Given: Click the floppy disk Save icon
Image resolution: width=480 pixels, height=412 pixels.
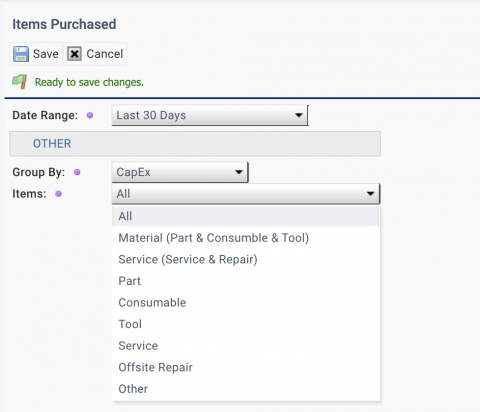Looking at the screenshot, I should click(x=21, y=54).
